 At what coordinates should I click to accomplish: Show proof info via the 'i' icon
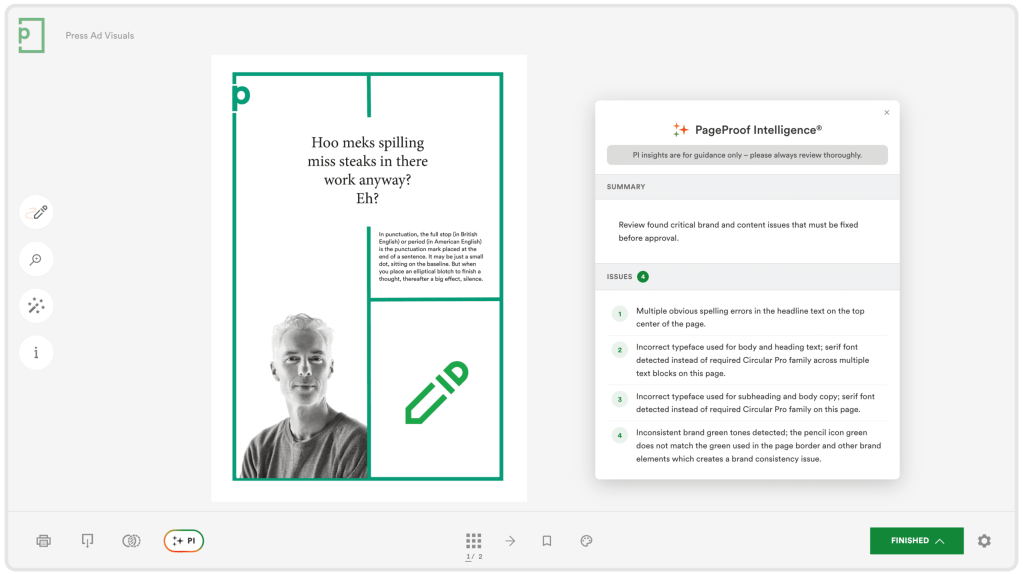(37, 353)
